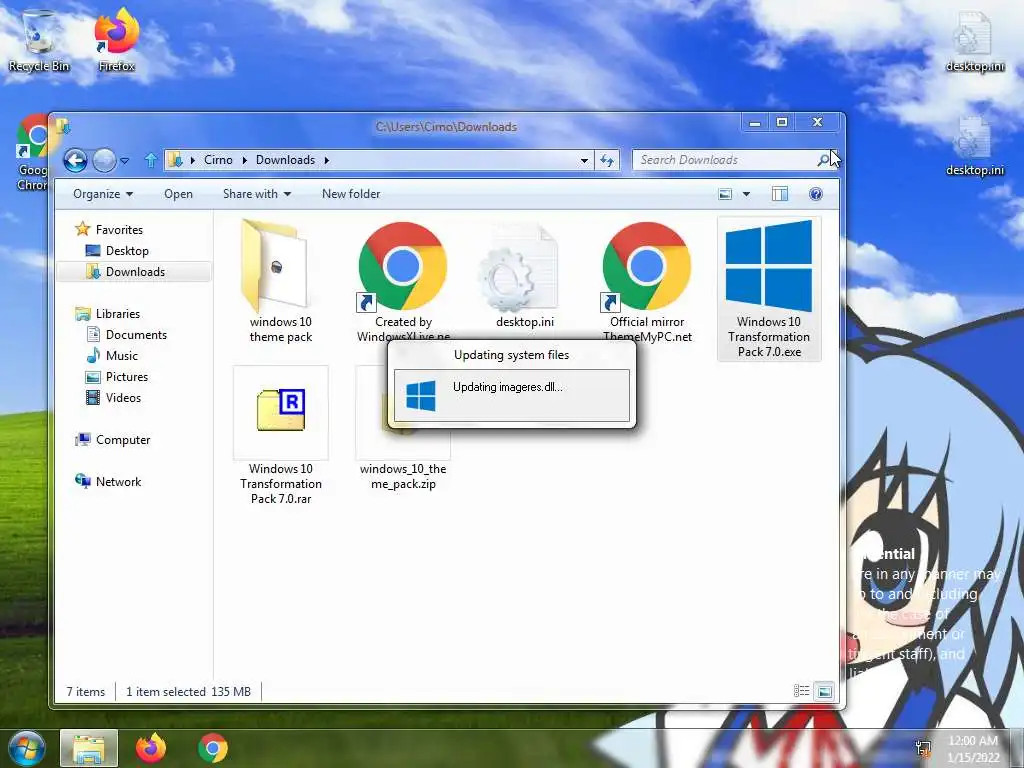Click the Explorer forward arrow button
The height and width of the screenshot is (768, 1024).
[104, 160]
